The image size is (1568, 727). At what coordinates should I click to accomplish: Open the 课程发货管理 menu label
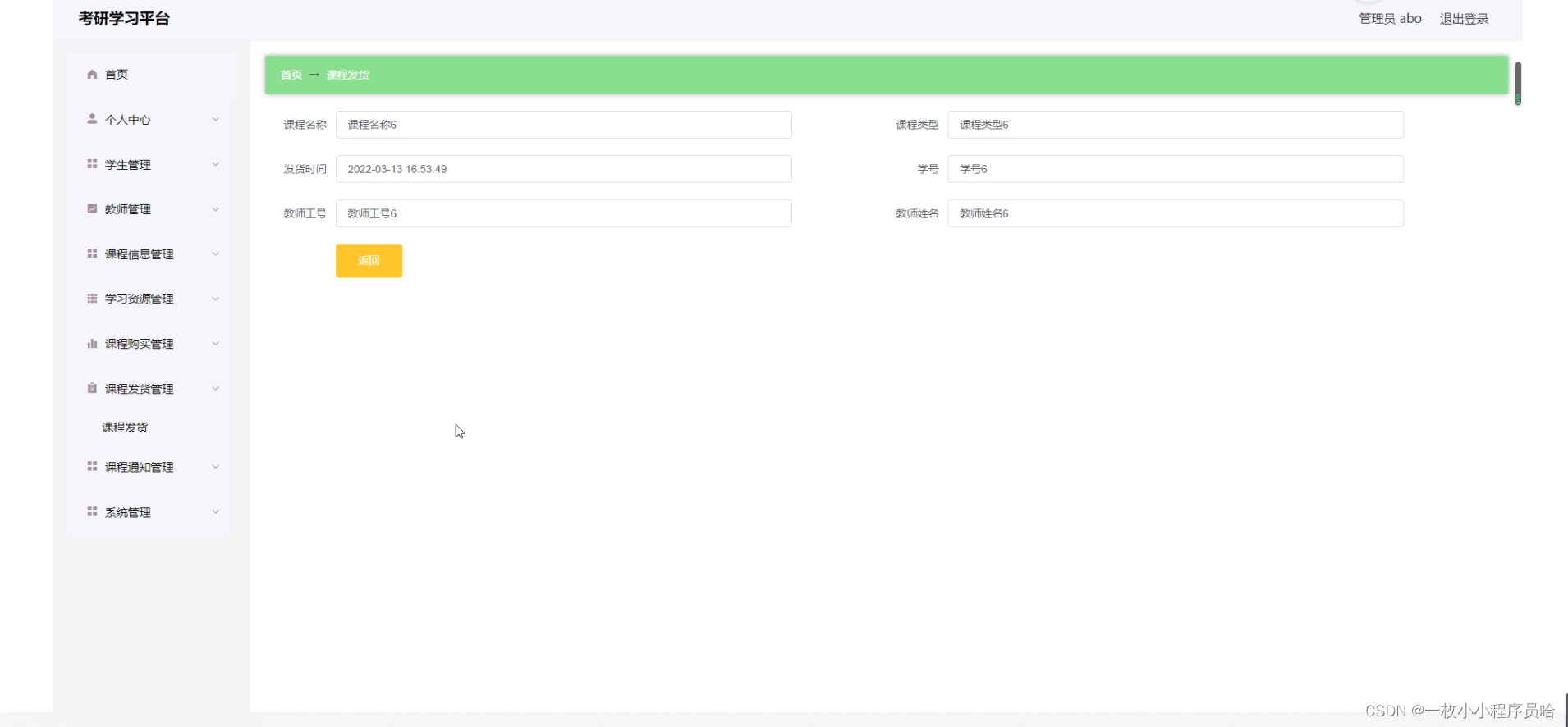click(x=139, y=389)
